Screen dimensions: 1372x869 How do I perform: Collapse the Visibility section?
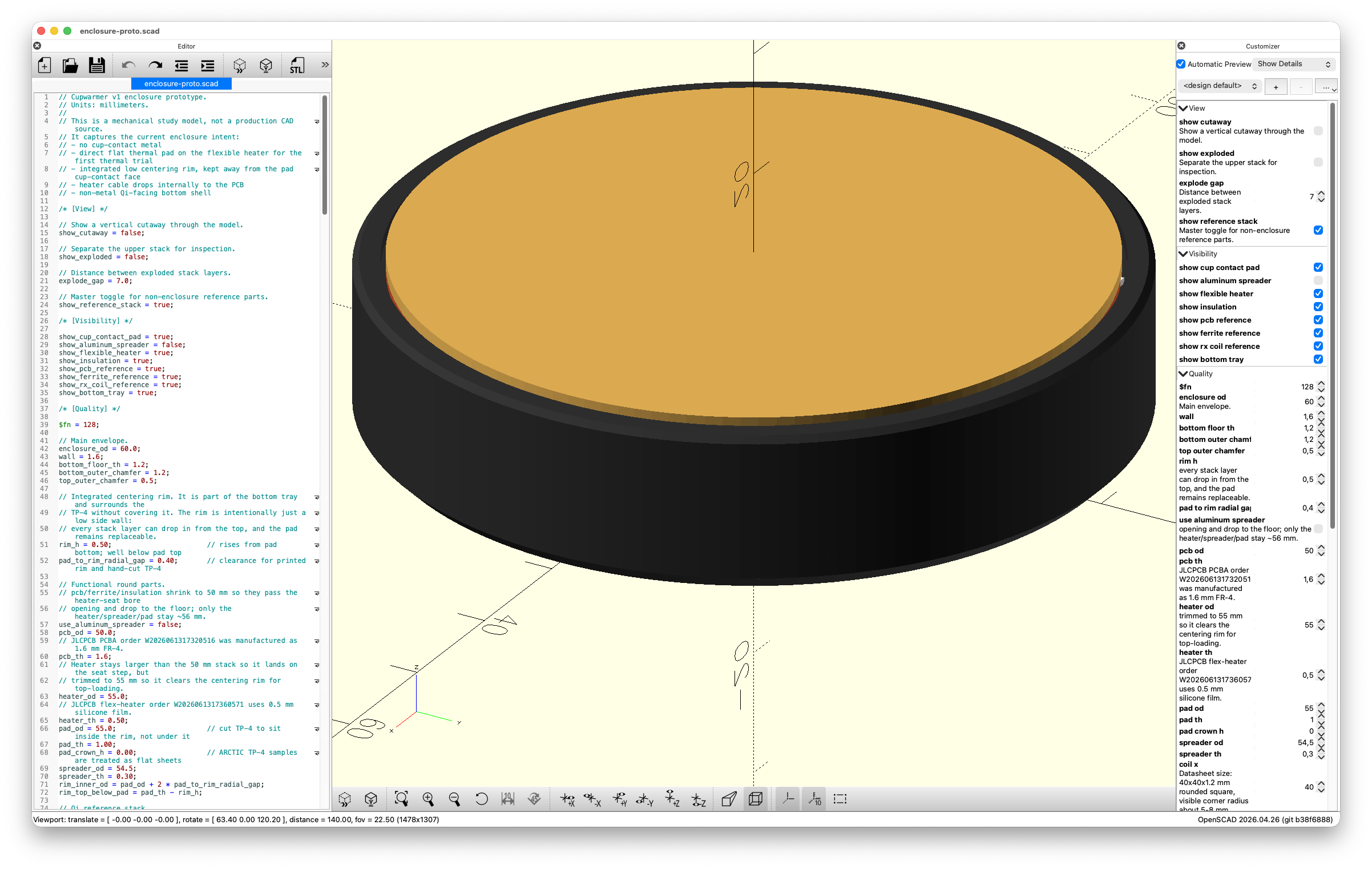pyautogui.click(x=1183, y=254)
